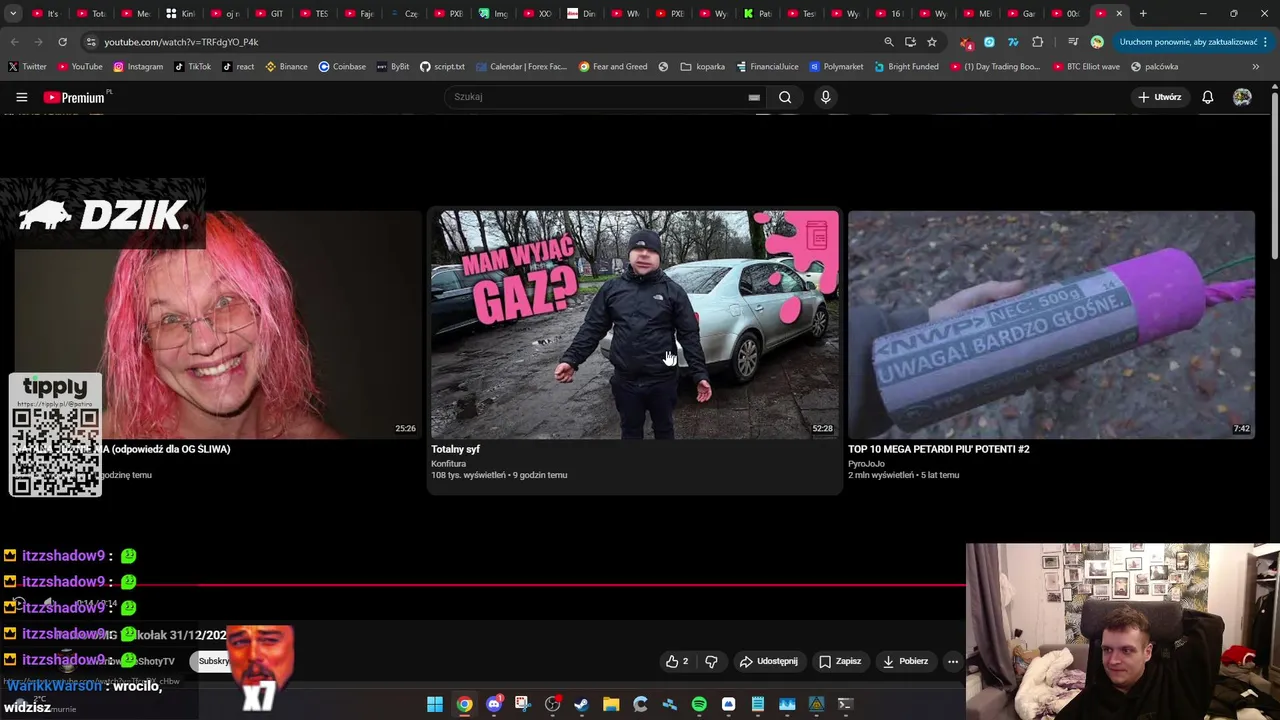Open more actions with the three-dot button
Image resolution: width=1280 pixels, height=720 pixels.
point(953,661)
